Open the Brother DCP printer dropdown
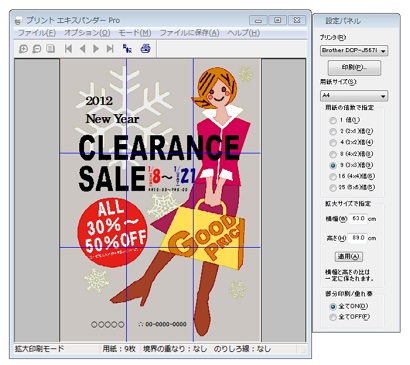410x365 pixels. pyautogui.click(x=354, y=51)
